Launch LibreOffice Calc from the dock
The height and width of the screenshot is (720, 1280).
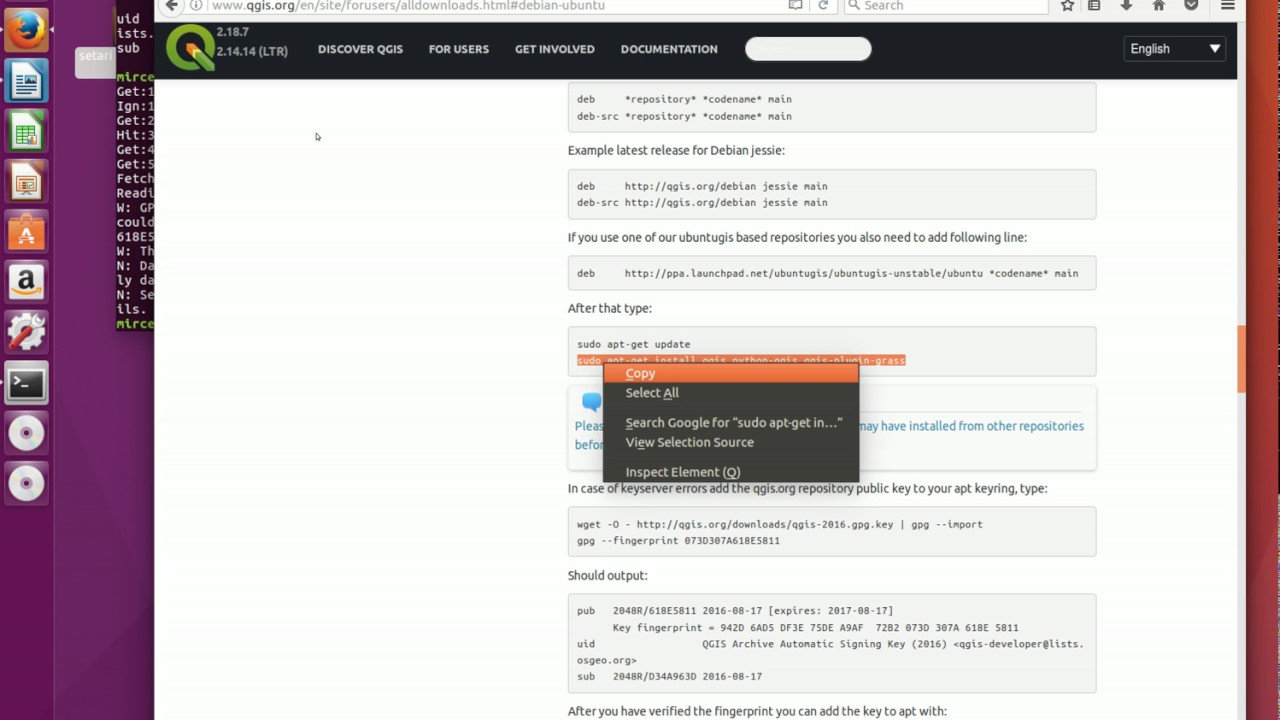point(27,133)
